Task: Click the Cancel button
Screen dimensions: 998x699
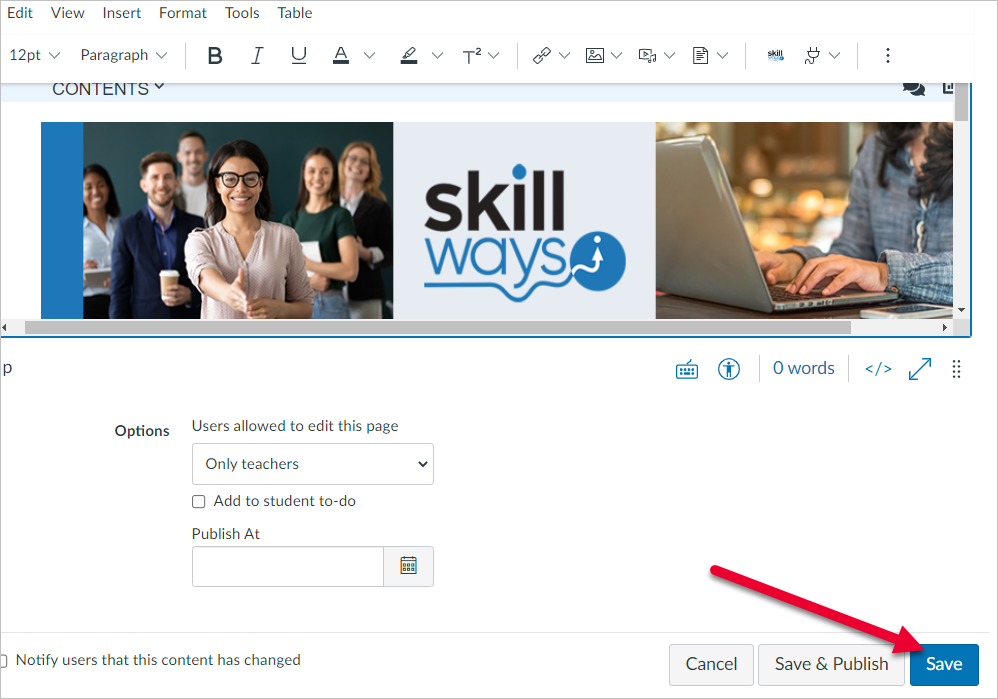Action: point(711,665)
